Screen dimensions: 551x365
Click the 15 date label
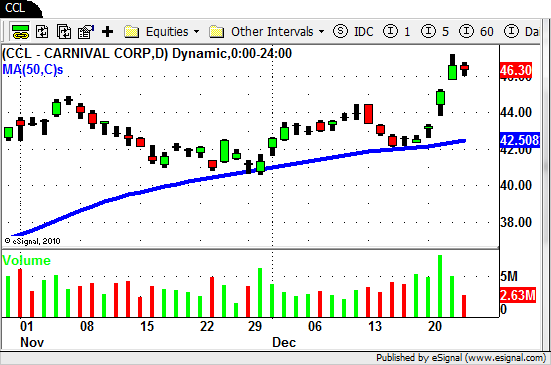tap(147, 326)
